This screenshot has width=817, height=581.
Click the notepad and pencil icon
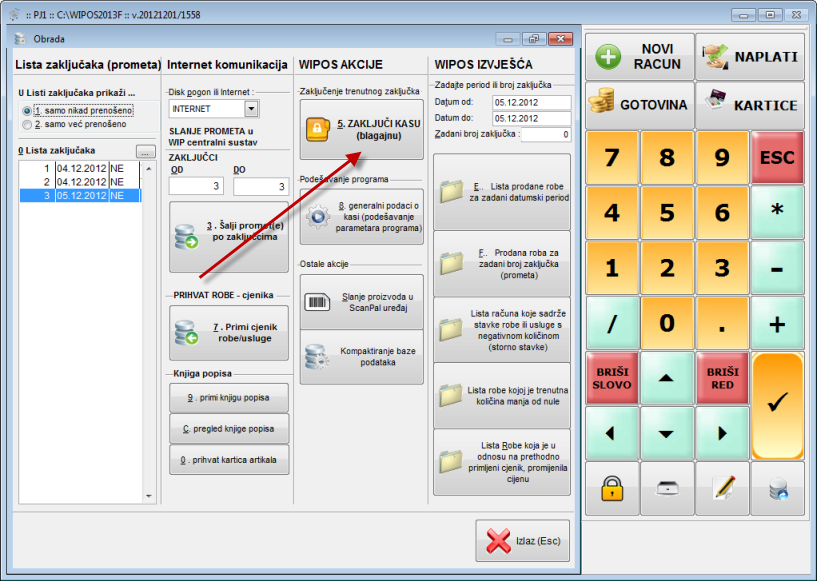pos(722,488)
